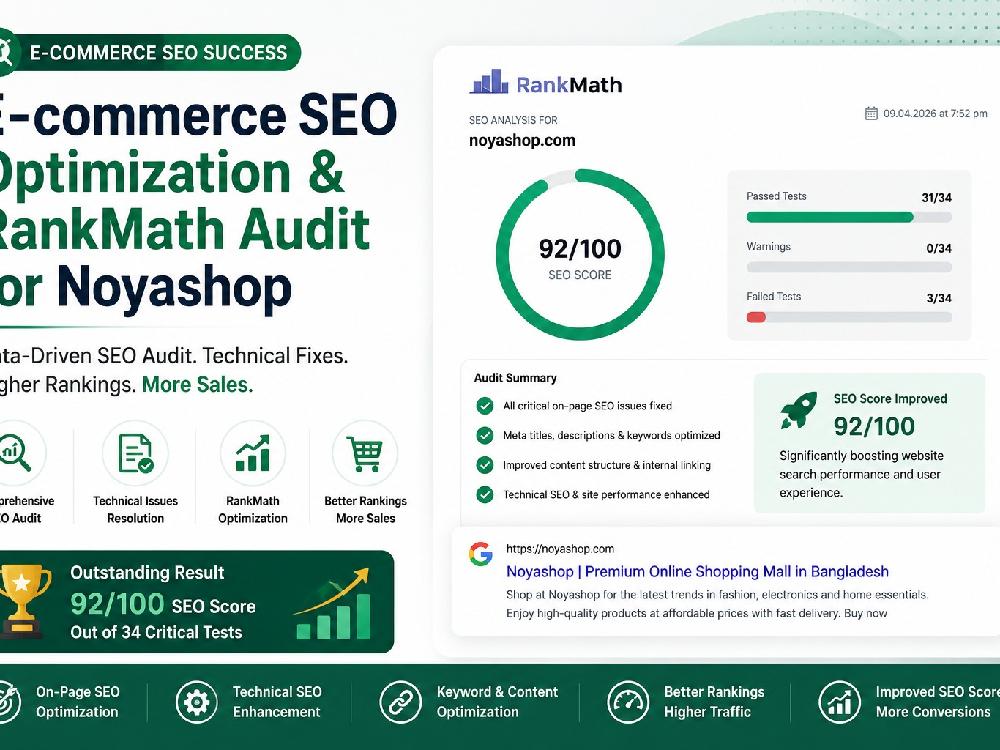The width and height of the screenshot is (1000, 750).
Task: Click the rocket icon beside SEO Score Improved
Action: click(798, 410)
